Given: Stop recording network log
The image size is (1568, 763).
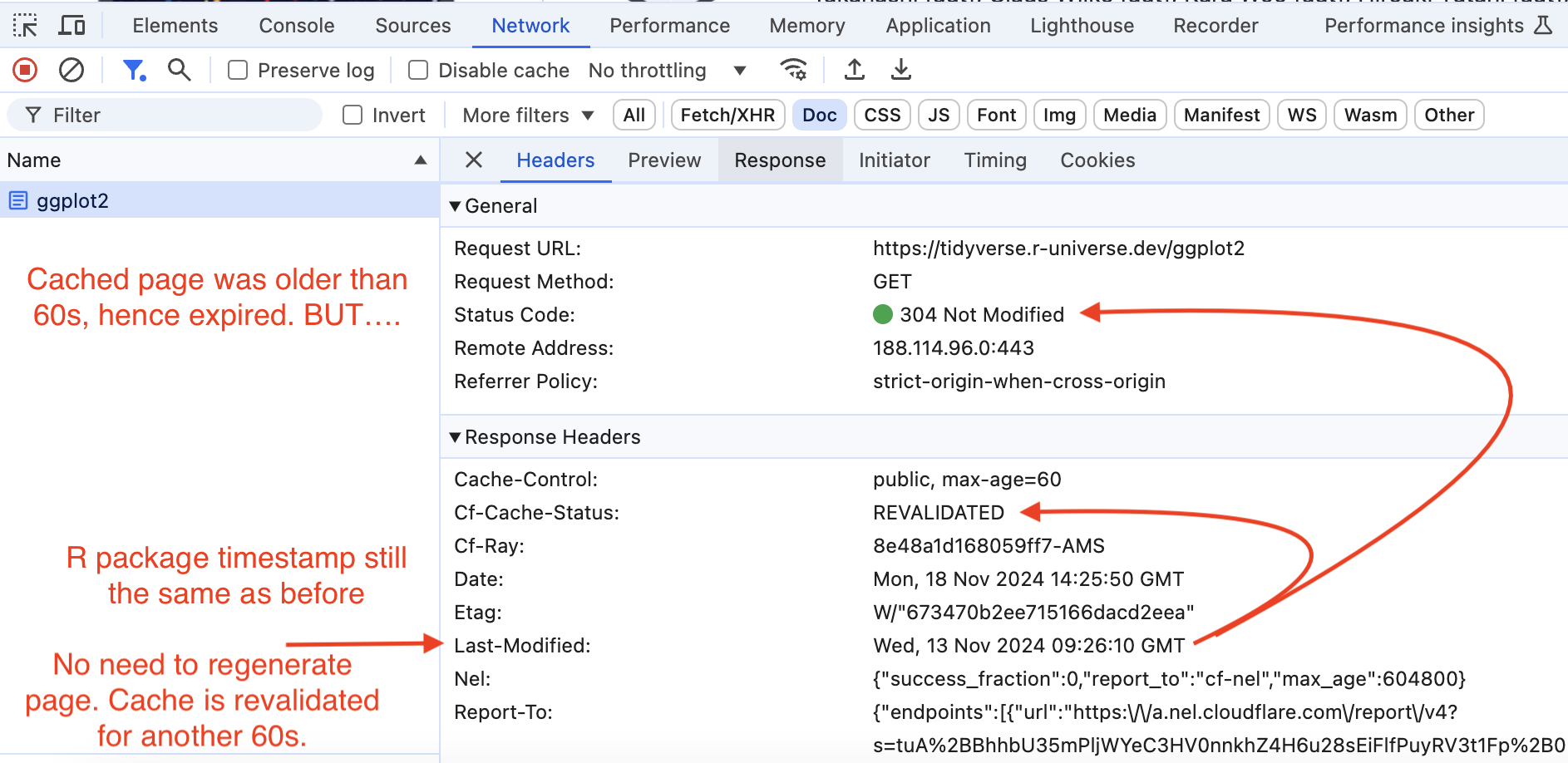Looking at the screenshot, I should pos(25,71).
